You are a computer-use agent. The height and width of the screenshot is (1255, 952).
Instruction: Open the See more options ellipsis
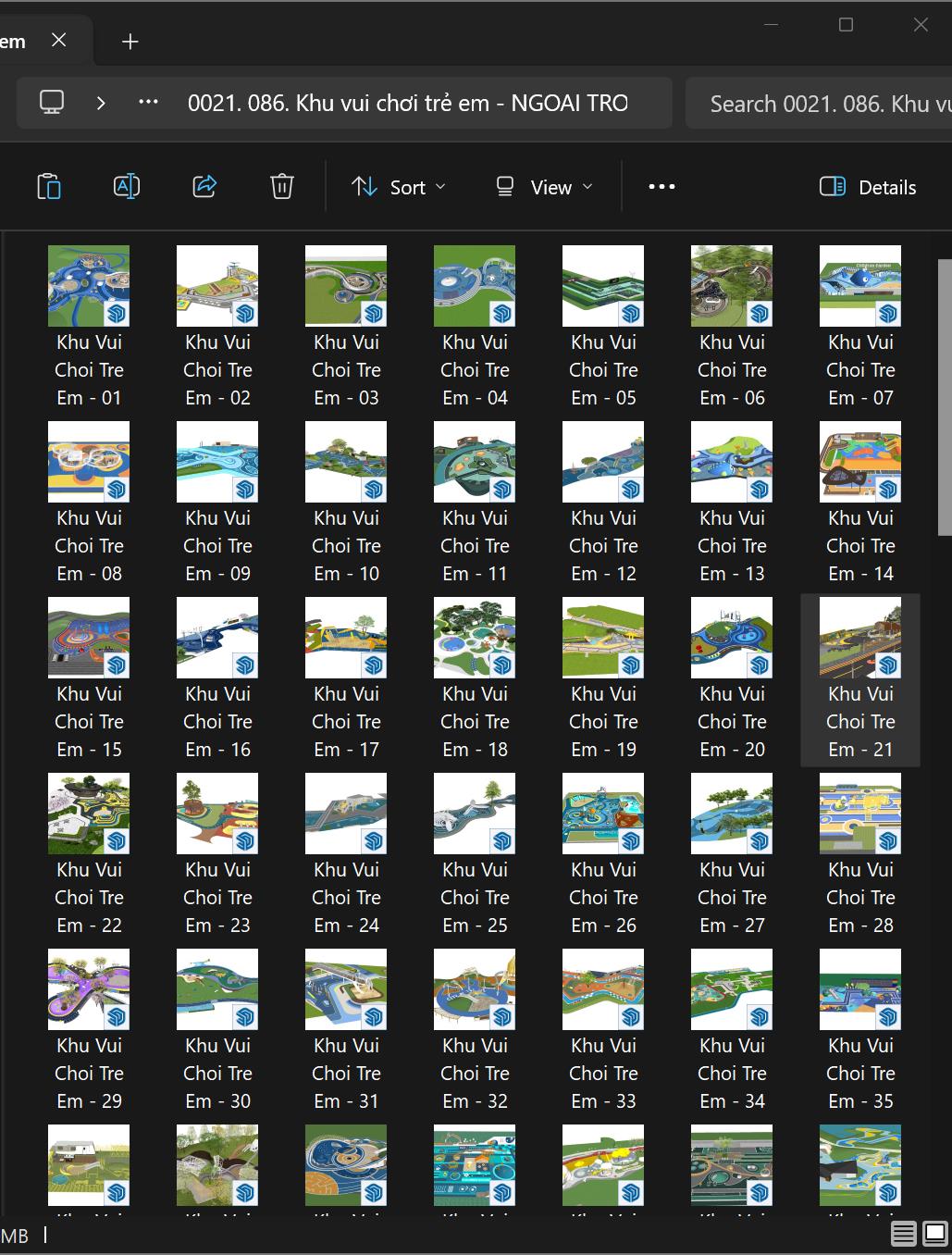(661, 187)
